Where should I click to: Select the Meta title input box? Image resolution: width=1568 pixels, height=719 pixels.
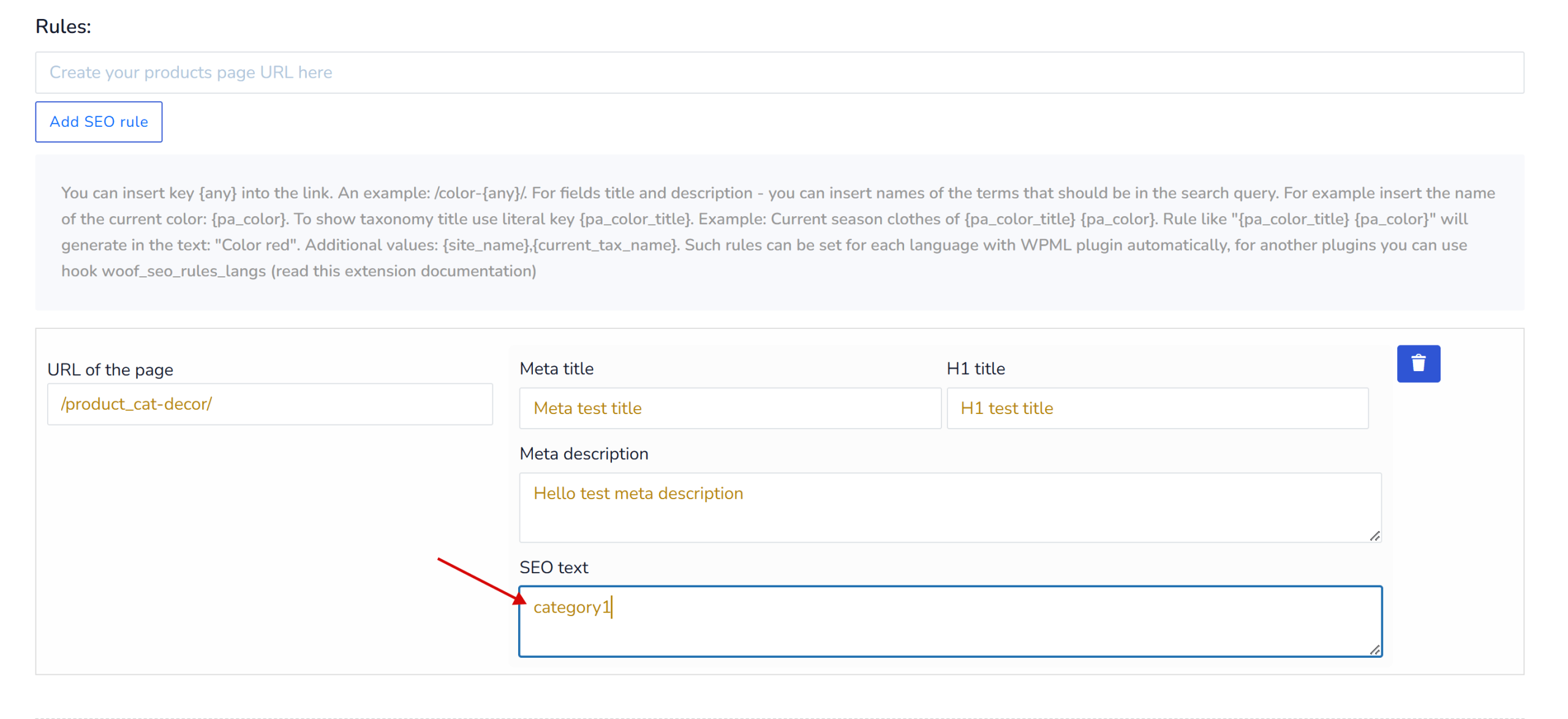tap(729, 408)
